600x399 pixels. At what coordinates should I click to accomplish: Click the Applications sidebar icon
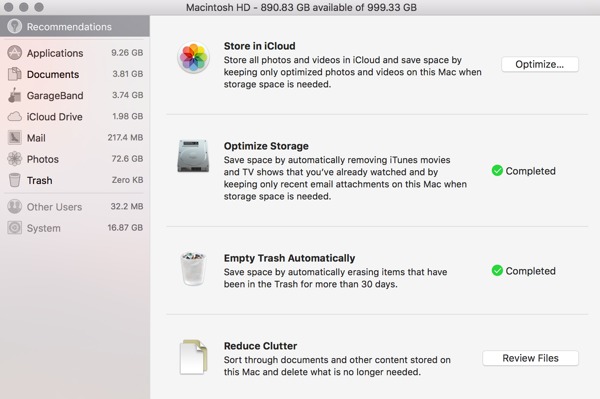coord(15,53)
